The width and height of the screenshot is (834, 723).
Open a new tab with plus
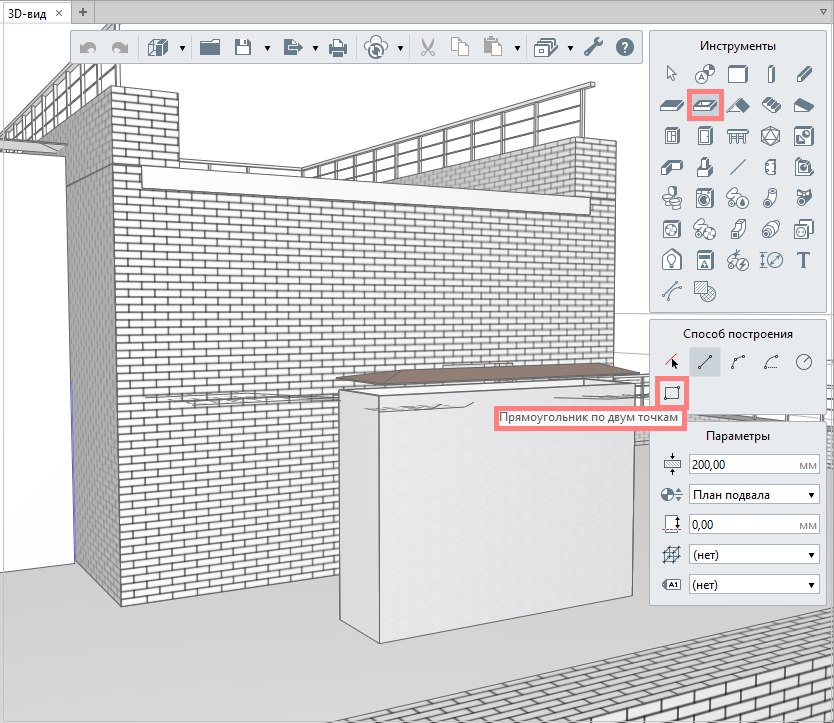[82, 12]
